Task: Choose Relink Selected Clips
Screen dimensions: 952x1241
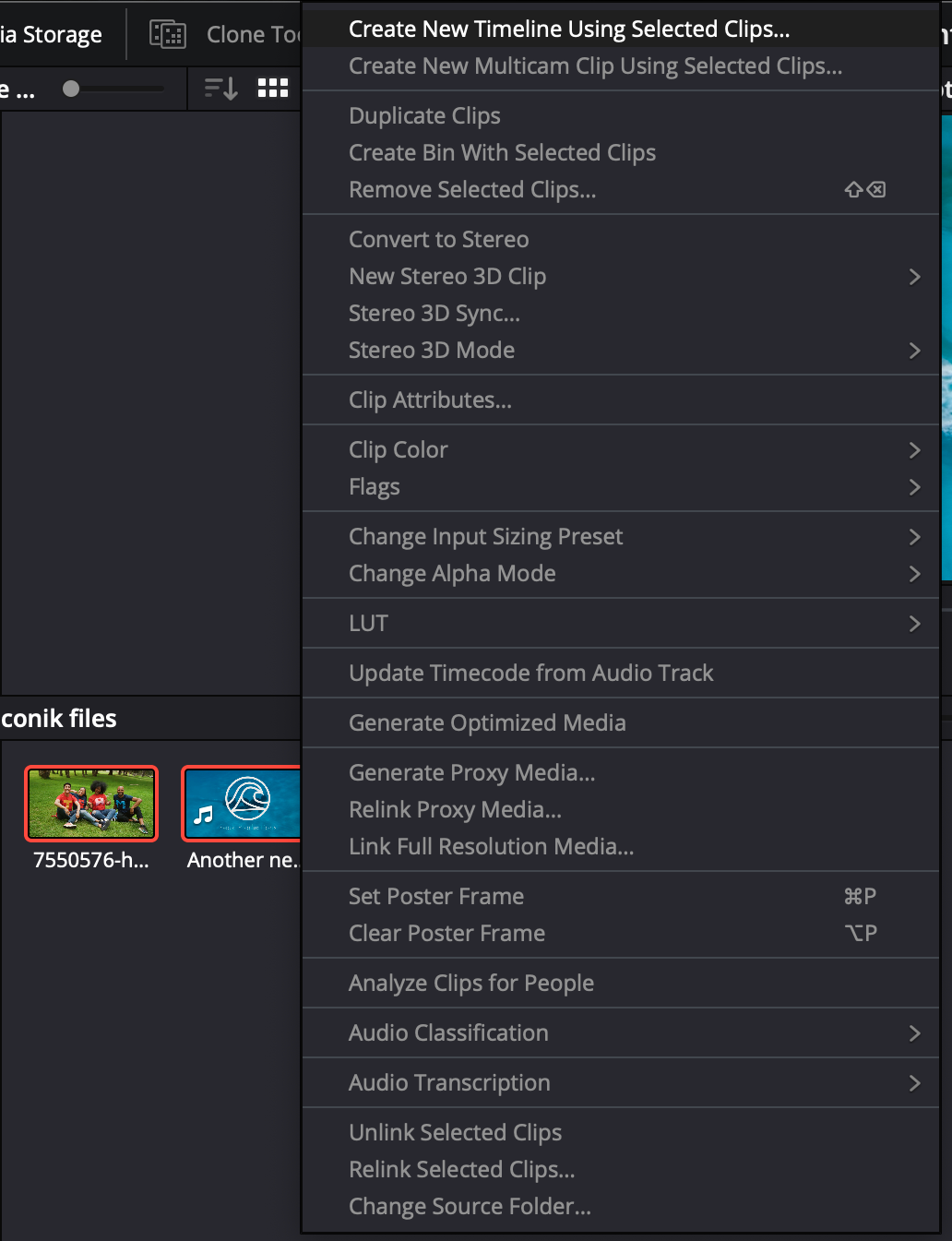Action: pyautogui.click(x=462, y=1170)
